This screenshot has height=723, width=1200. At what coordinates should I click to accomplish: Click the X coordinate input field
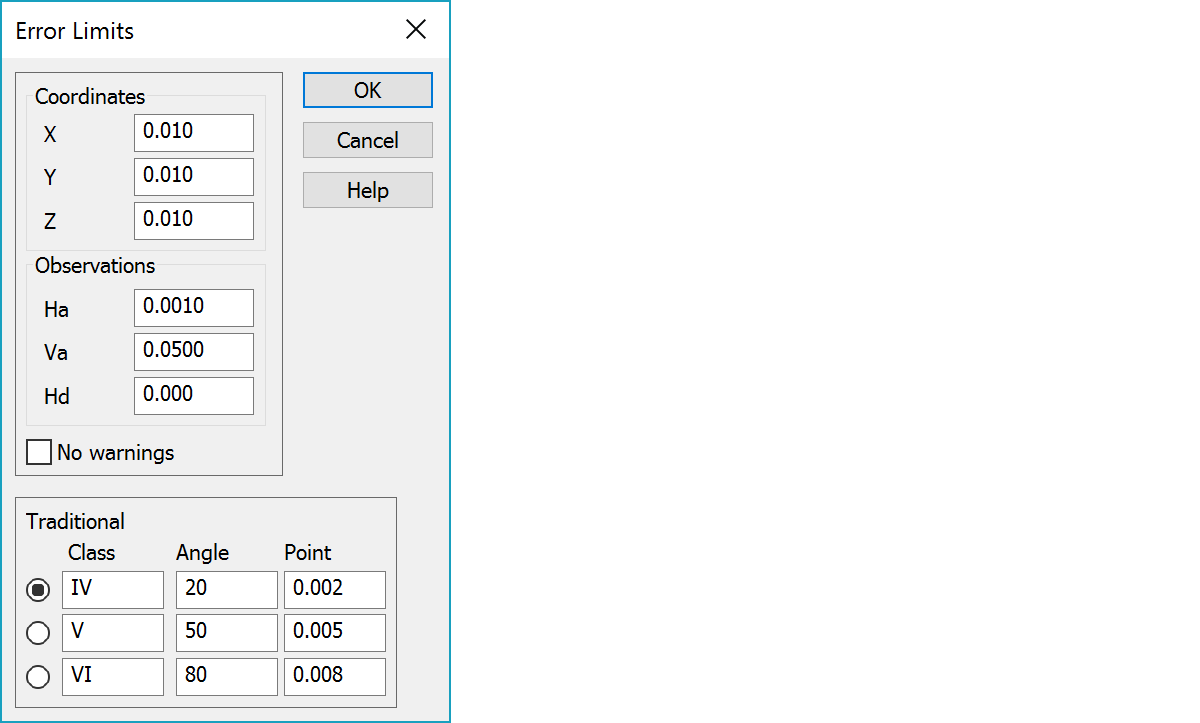(x=194, y=133)
